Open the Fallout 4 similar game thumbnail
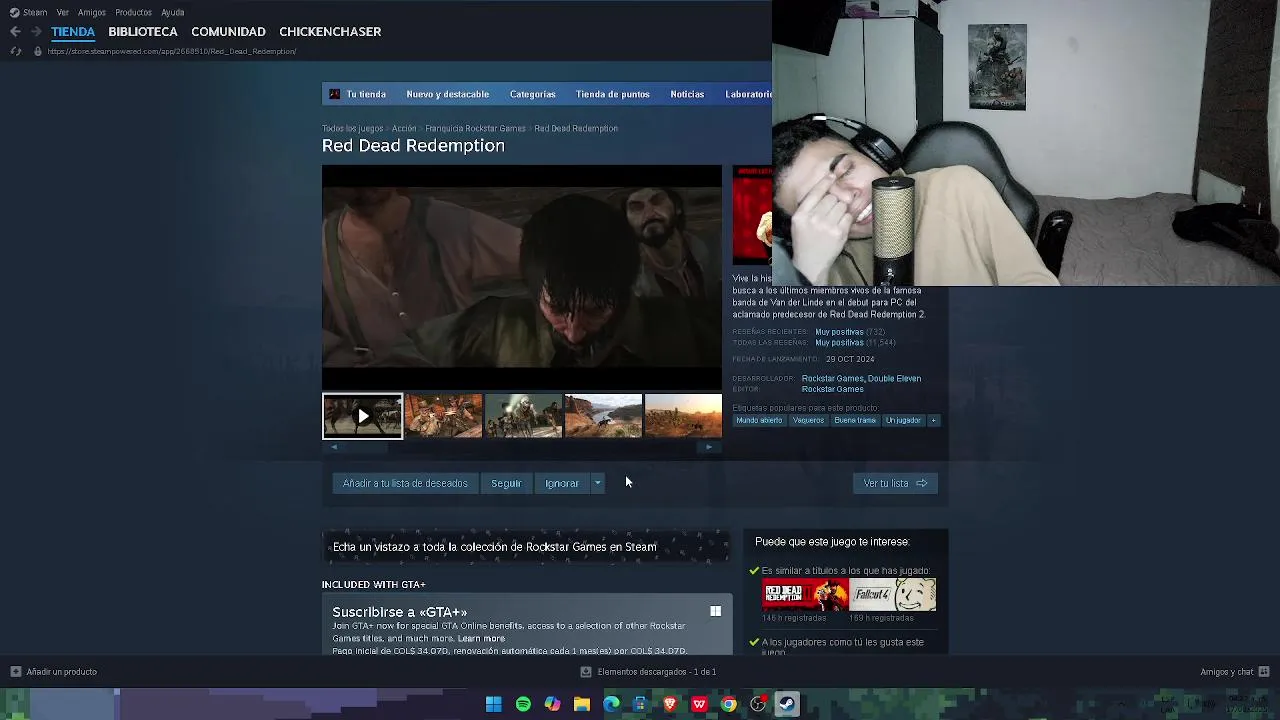 (x=893, y=595)
